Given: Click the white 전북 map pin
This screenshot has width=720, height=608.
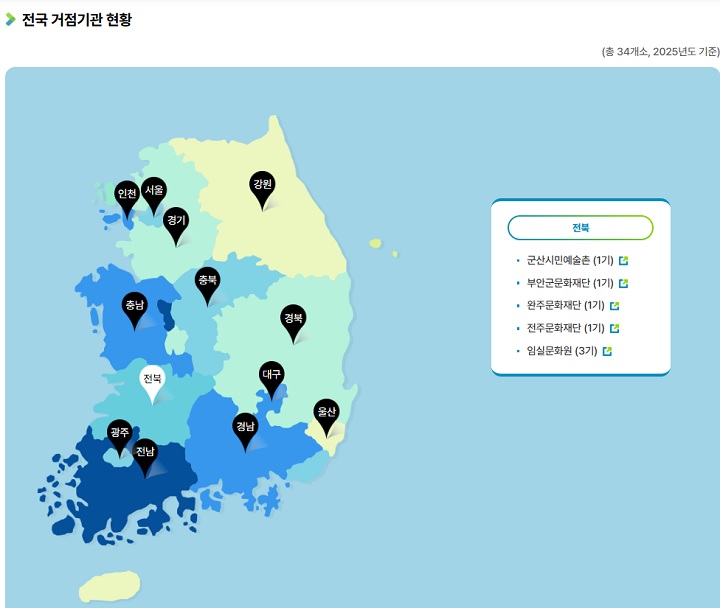Looking at the screenshot, I should click(152, 380).
